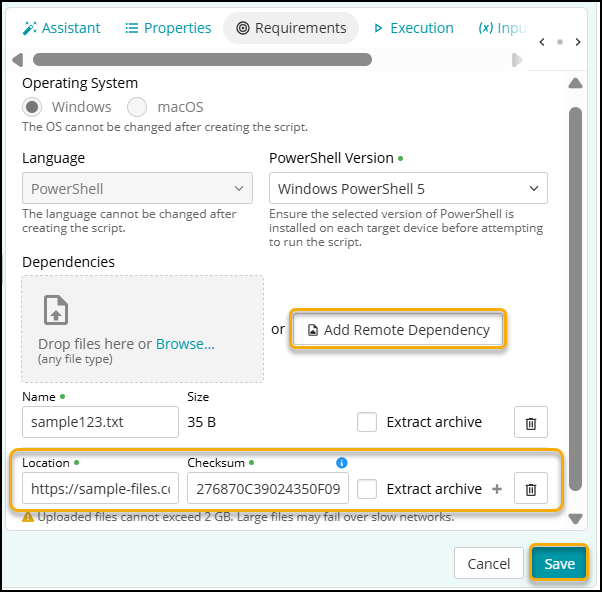Open the PowerShell Version dropdown
Viewport: 602px width, 592px height.
coord(408,188)
